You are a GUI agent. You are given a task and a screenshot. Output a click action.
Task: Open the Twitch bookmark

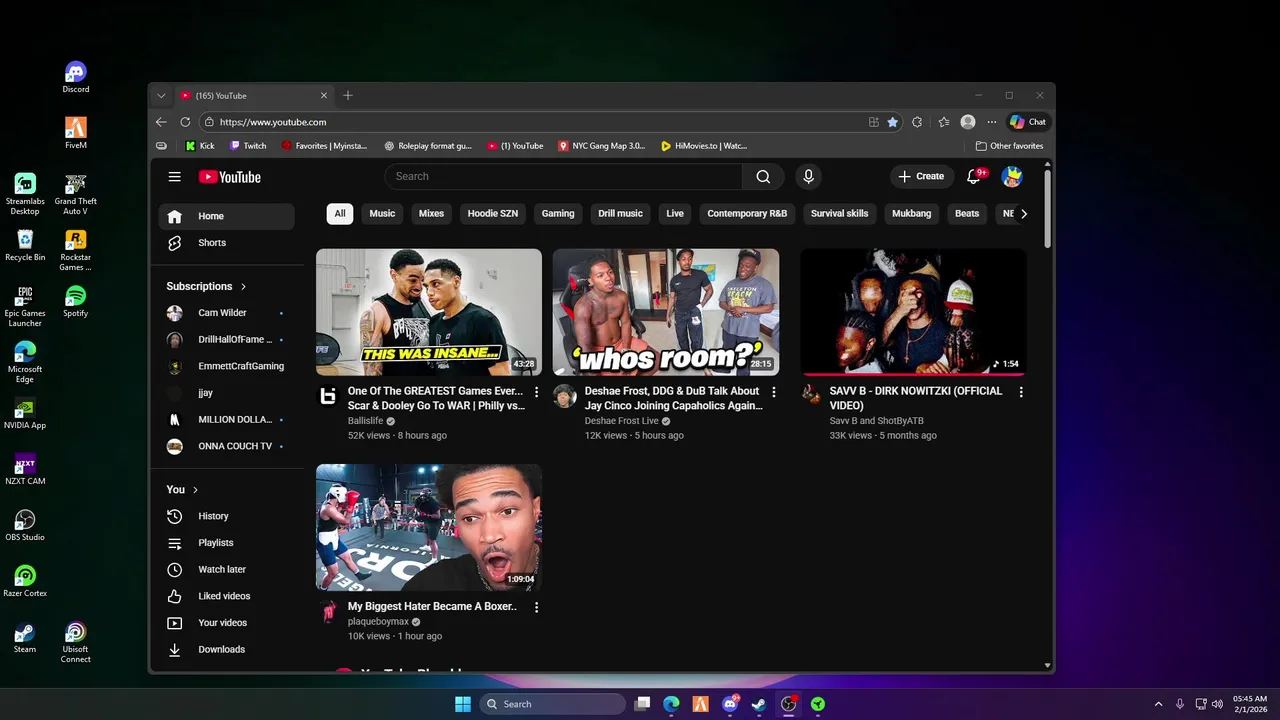[x=248, y=146]
